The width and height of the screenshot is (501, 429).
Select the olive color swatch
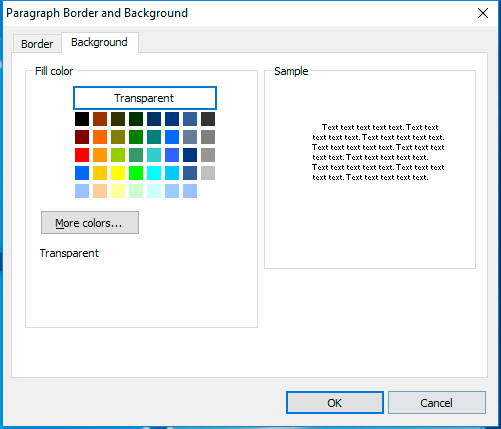(x=118, y=137)
